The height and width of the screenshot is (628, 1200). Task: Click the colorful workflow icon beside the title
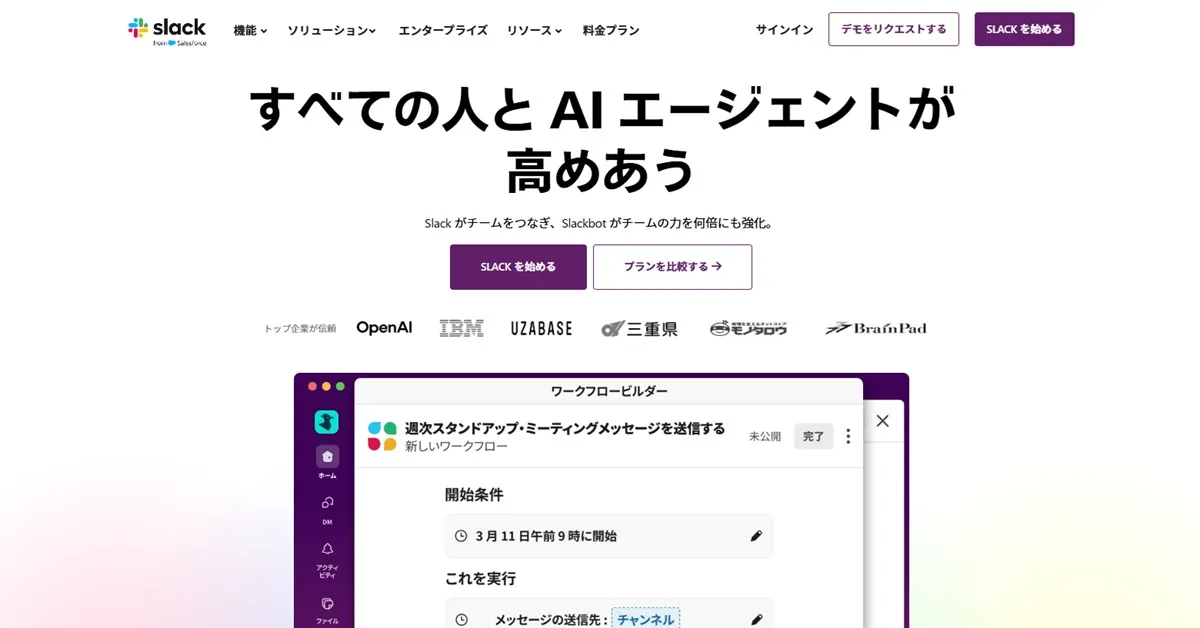382,436
